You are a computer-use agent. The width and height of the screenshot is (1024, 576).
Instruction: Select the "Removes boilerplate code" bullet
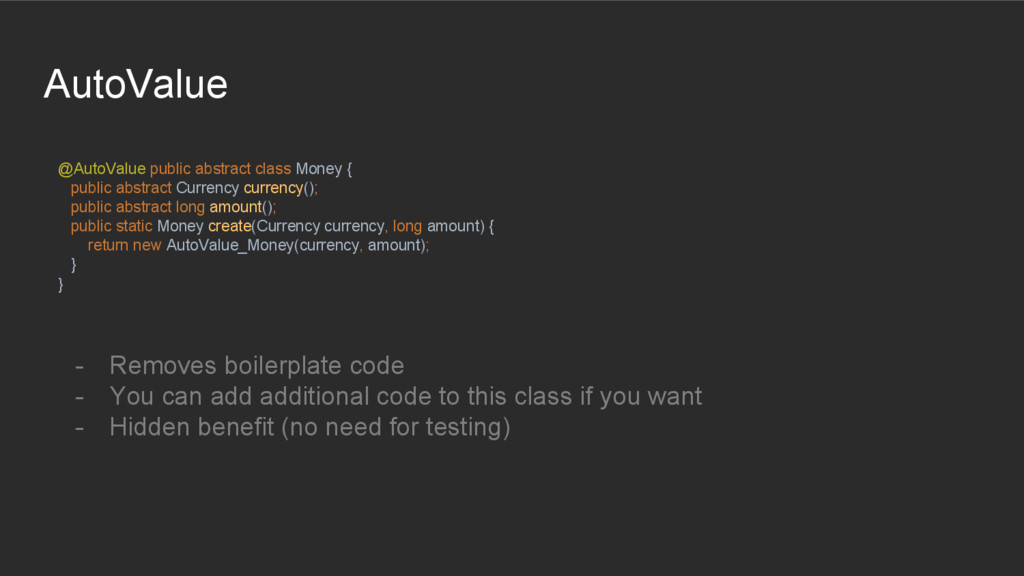coord(256,365)
